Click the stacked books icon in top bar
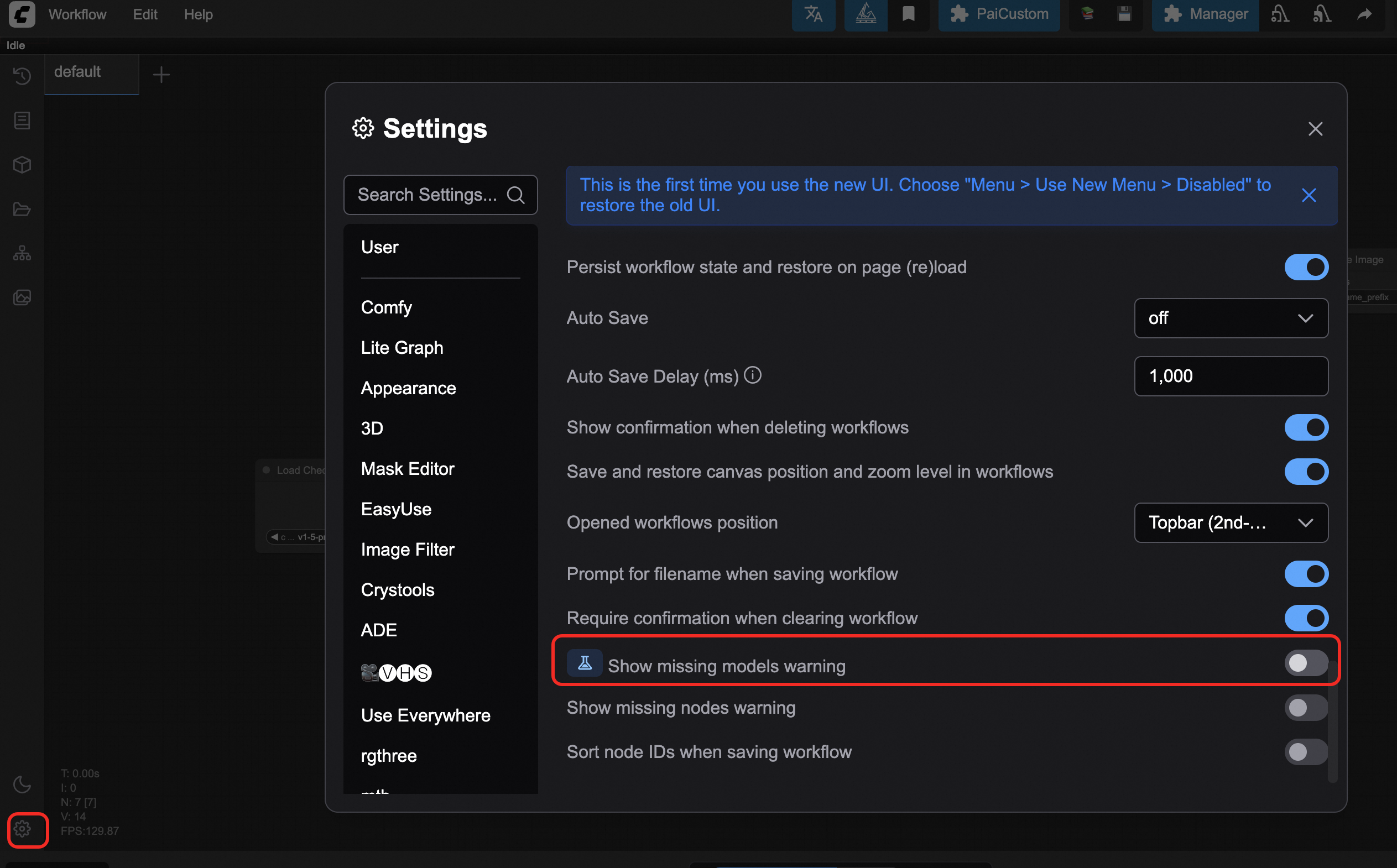The width and height of the screenshot is (1397, 868). [x=1087, y=14]
